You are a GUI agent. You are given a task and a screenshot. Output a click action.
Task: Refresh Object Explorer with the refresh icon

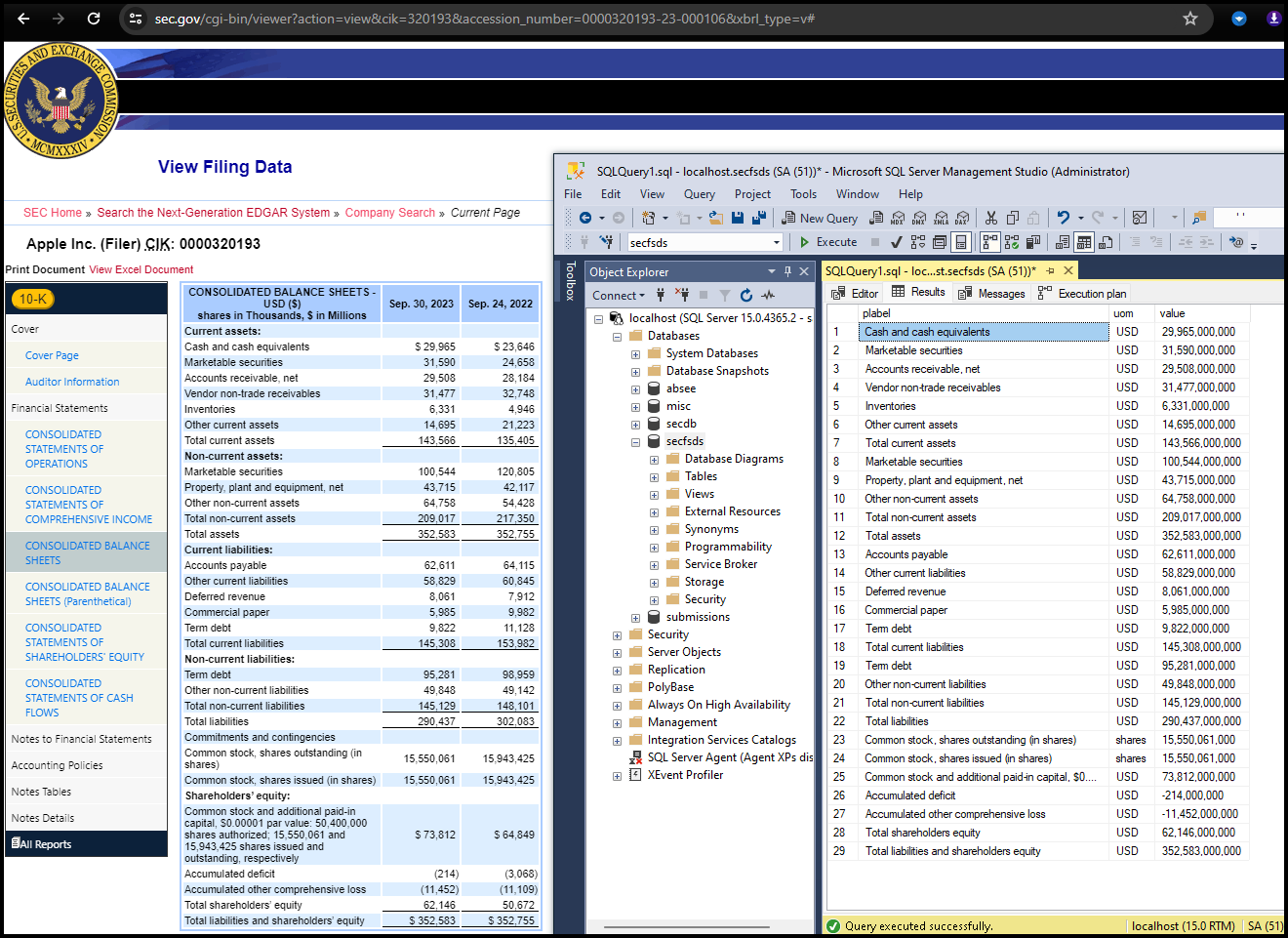click(746, 295)
